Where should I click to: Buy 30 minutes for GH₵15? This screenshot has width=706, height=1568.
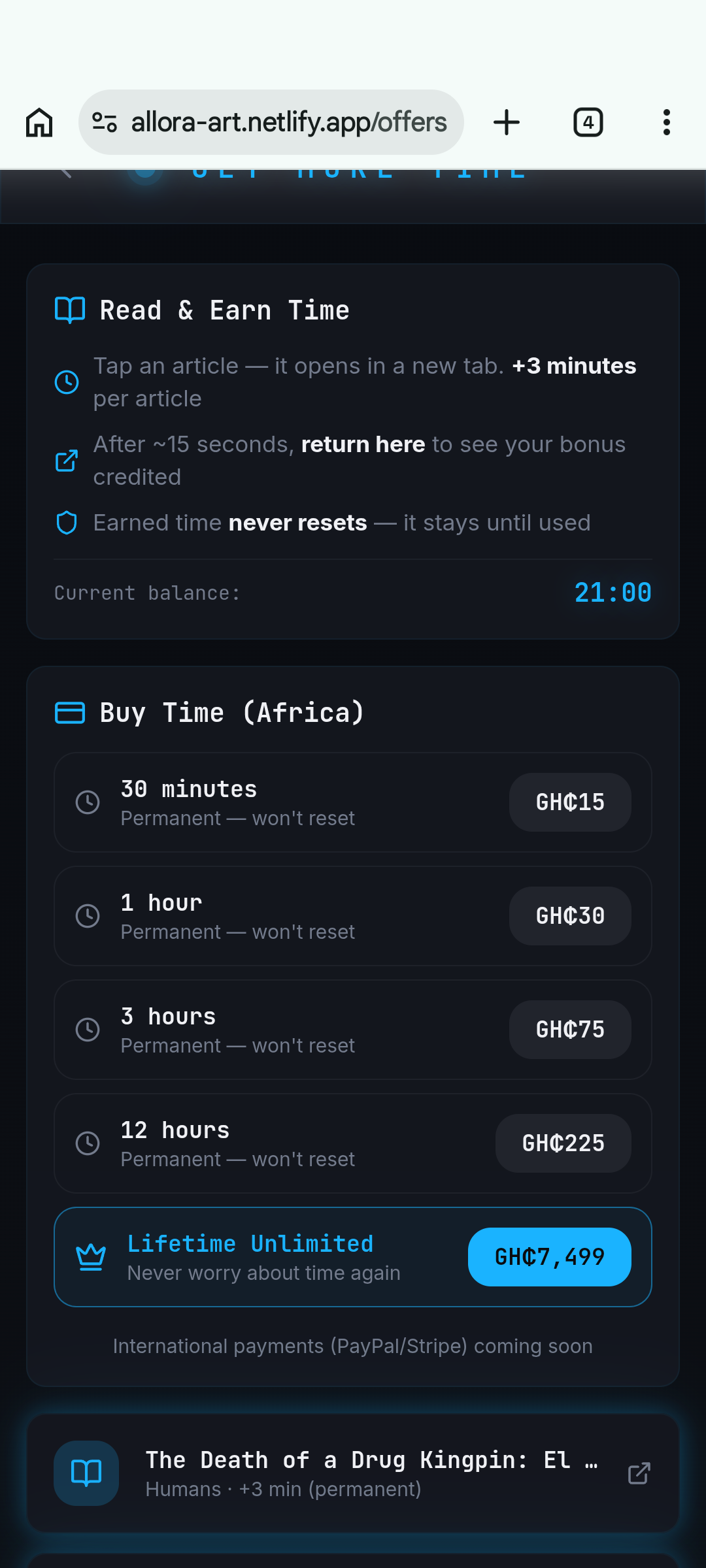[570, 802]
